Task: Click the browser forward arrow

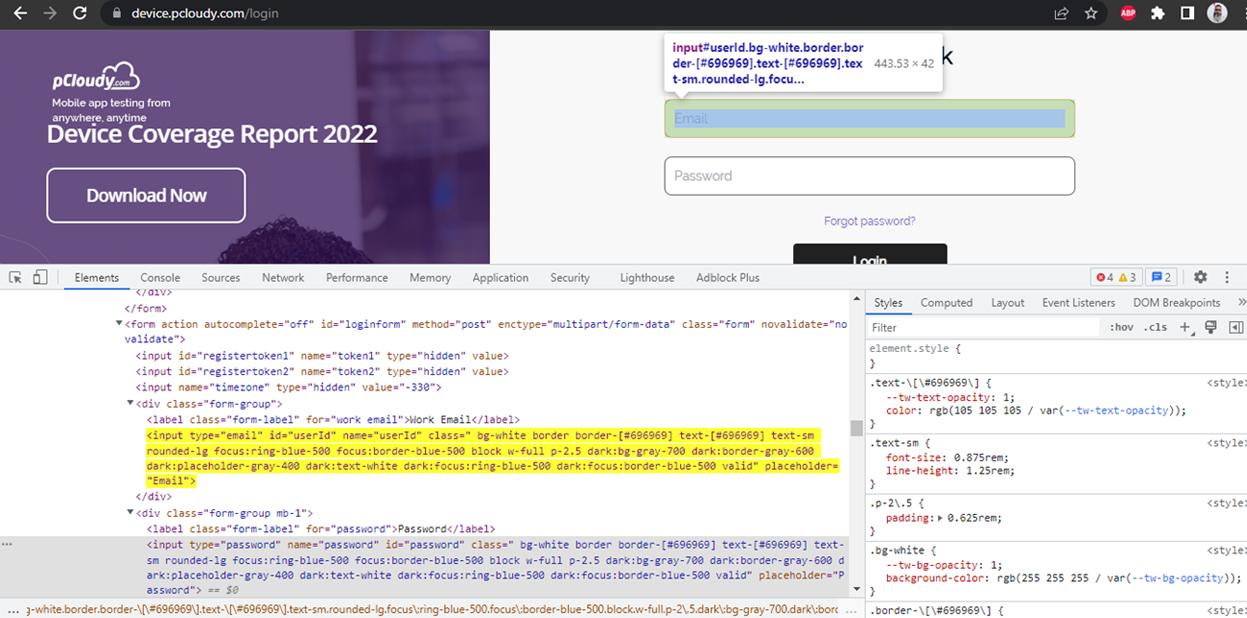Action: coord(49,13)
